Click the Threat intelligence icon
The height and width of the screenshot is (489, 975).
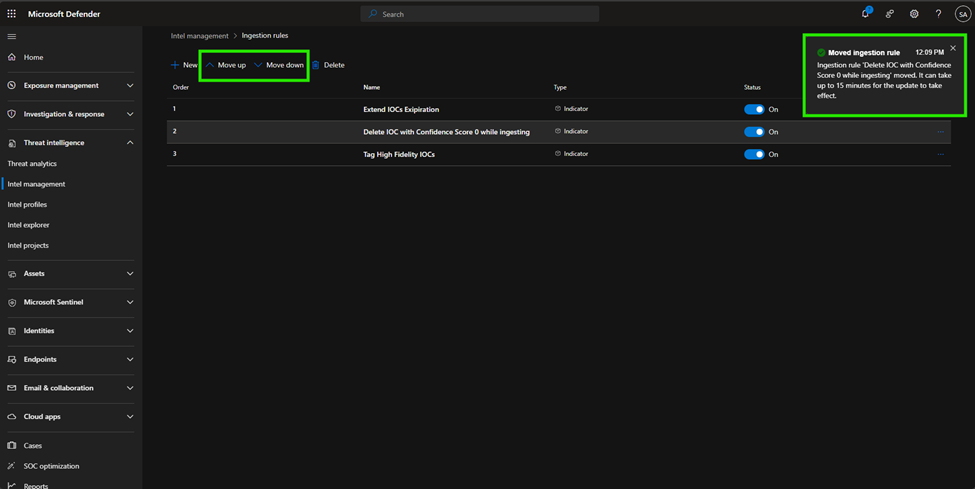pyautogui.click(x=11, y=143)
